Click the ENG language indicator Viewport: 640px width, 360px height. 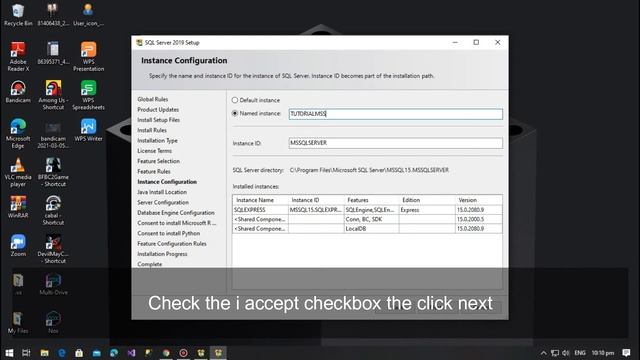pos(580,353)
